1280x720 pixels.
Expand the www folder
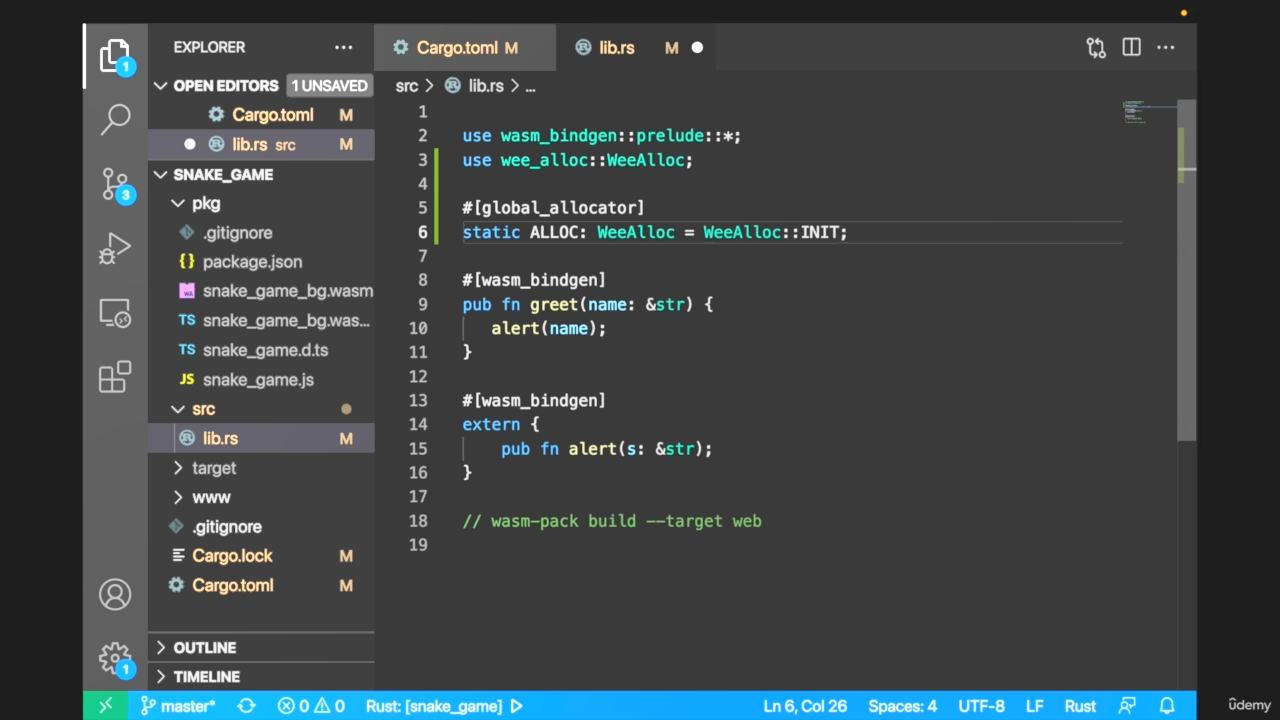210,497
